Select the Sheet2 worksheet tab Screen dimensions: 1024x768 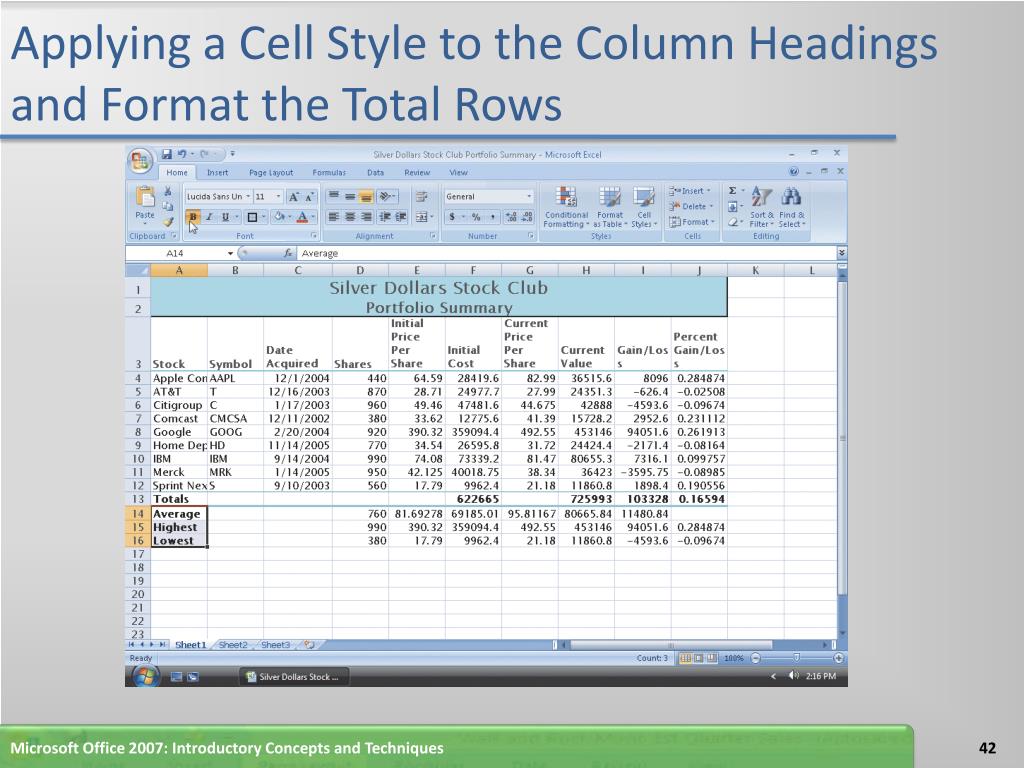233,645
